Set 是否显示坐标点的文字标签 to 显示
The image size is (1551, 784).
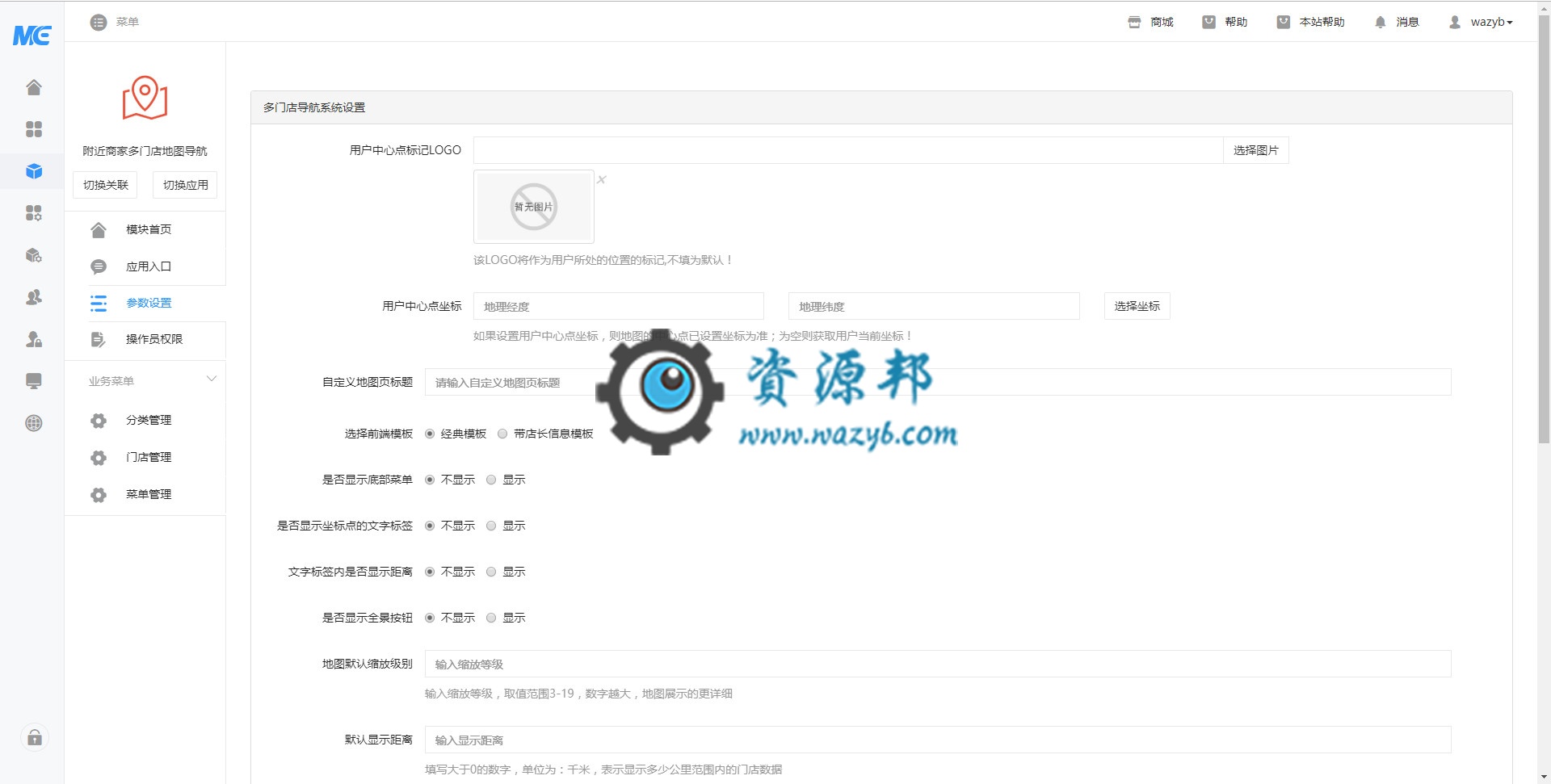click(491, 526)
